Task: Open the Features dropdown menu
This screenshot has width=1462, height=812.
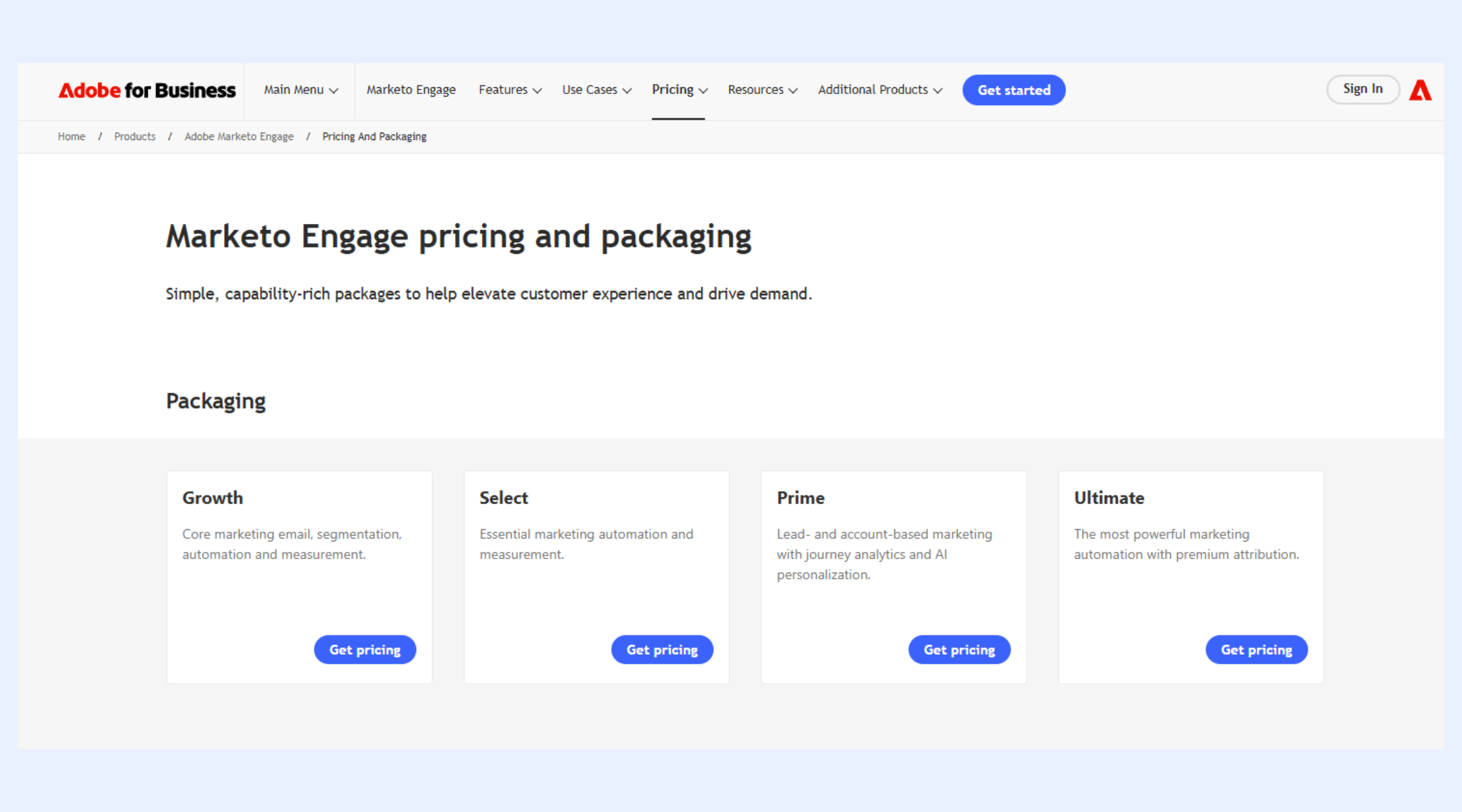Action: click(x=510, y=90)
